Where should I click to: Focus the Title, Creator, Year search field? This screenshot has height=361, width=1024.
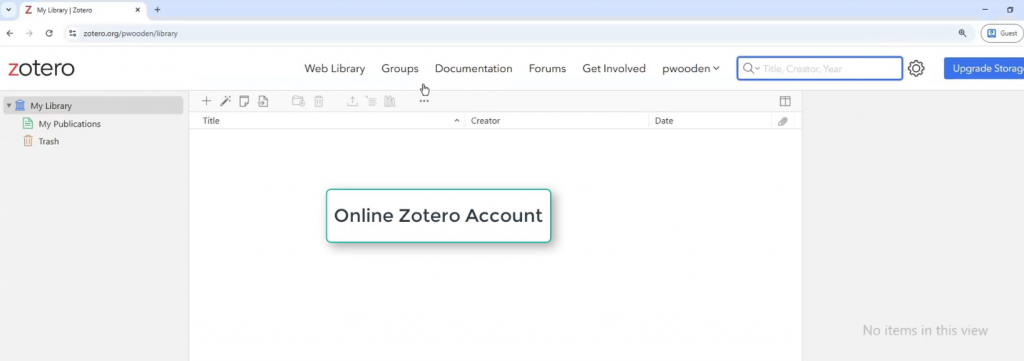click(x=831, y=69)
